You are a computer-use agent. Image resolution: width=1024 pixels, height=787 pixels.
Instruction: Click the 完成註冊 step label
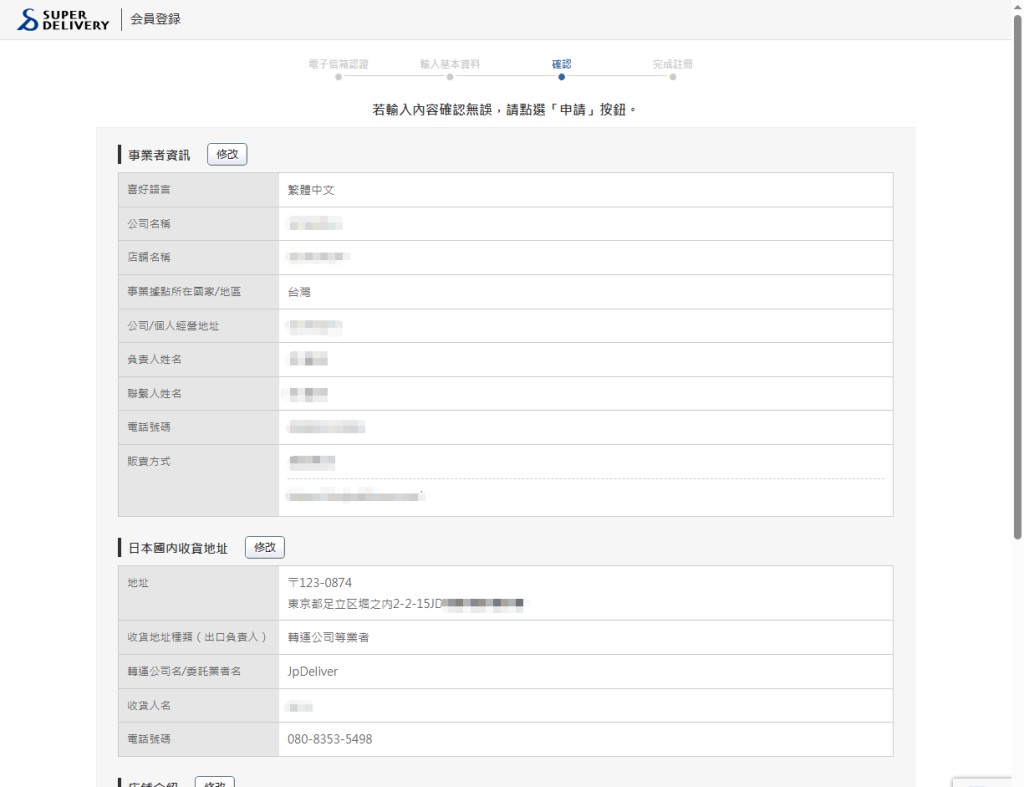[673, 64]
